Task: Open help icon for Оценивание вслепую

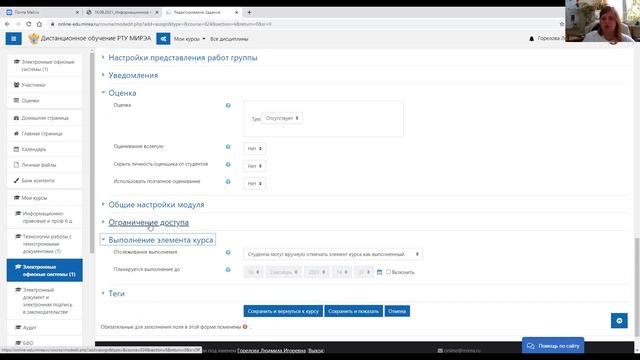Action: tap(228, 147)
